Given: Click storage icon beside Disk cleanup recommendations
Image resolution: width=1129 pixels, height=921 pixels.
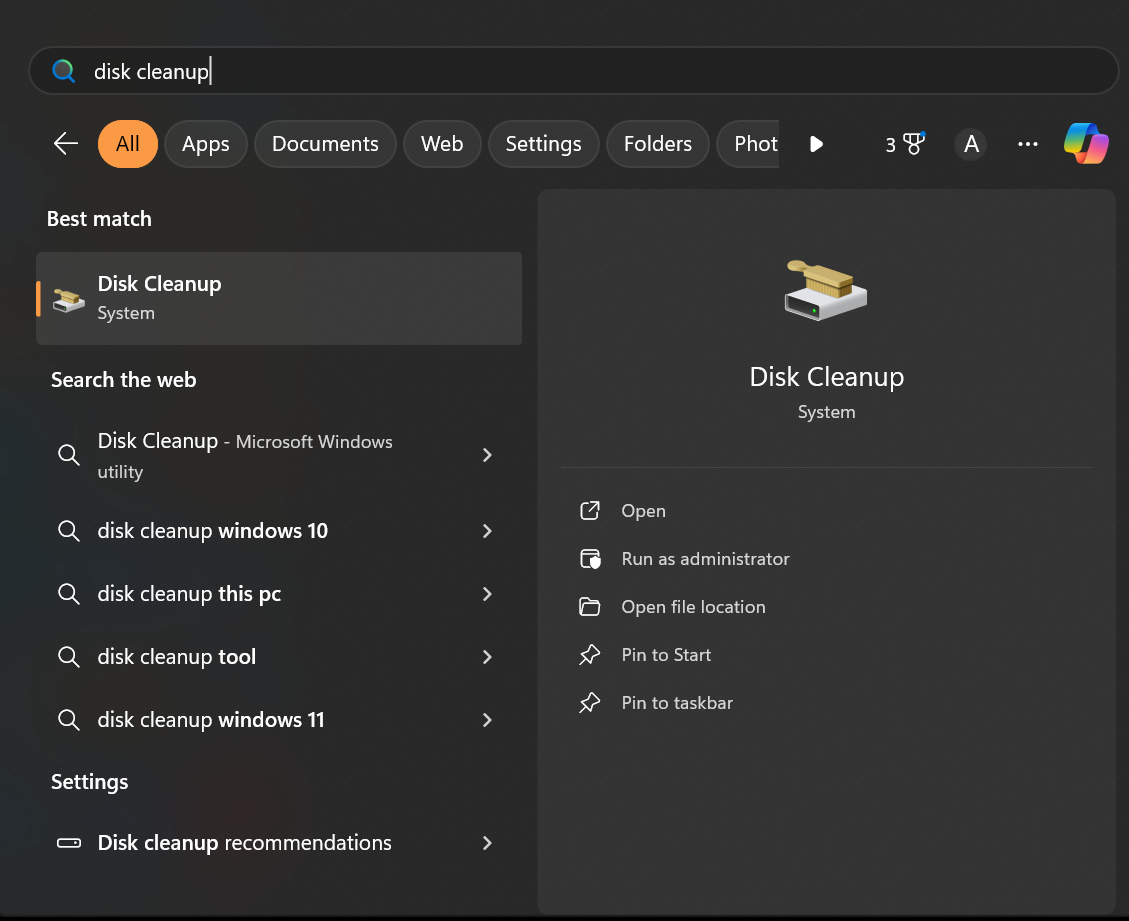Looking at the screenshot, I should click(x=68, y=843).
